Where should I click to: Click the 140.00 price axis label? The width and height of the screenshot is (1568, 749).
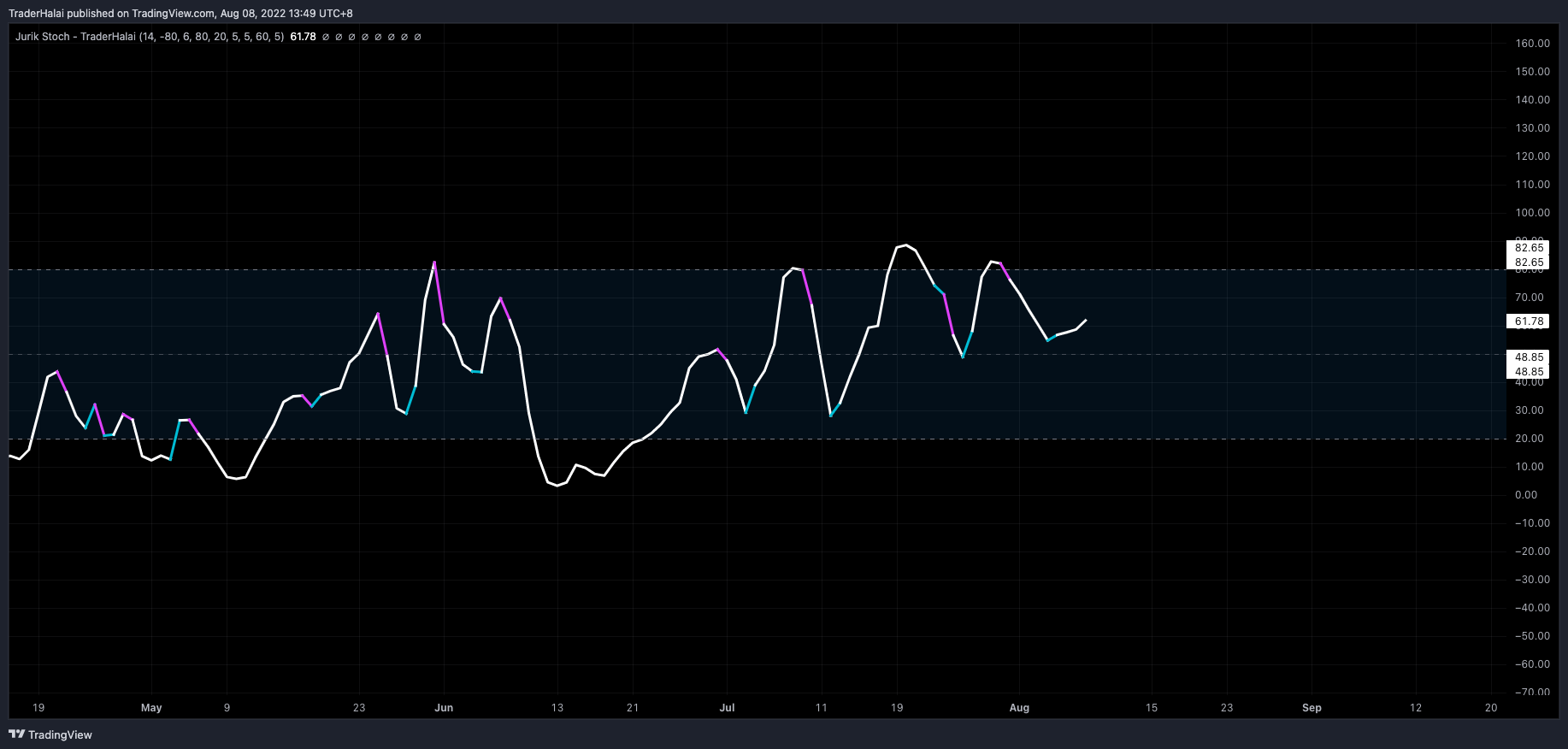(x=1532, y=100)
